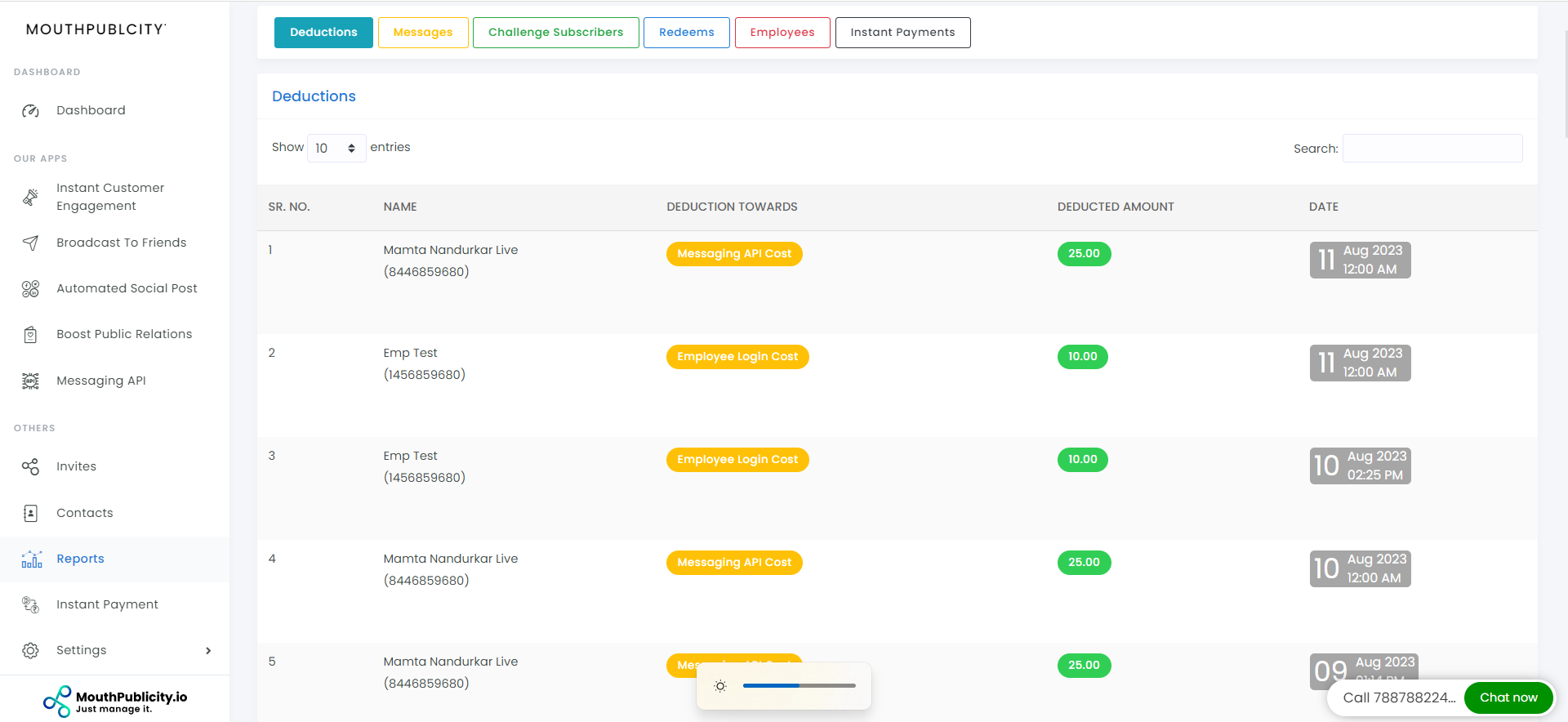Click Messaging API Cost badge in row 1
Image resolution: width=1568 pixels, height=722 pixels.
pyautogui.click(x=734, y=254)
